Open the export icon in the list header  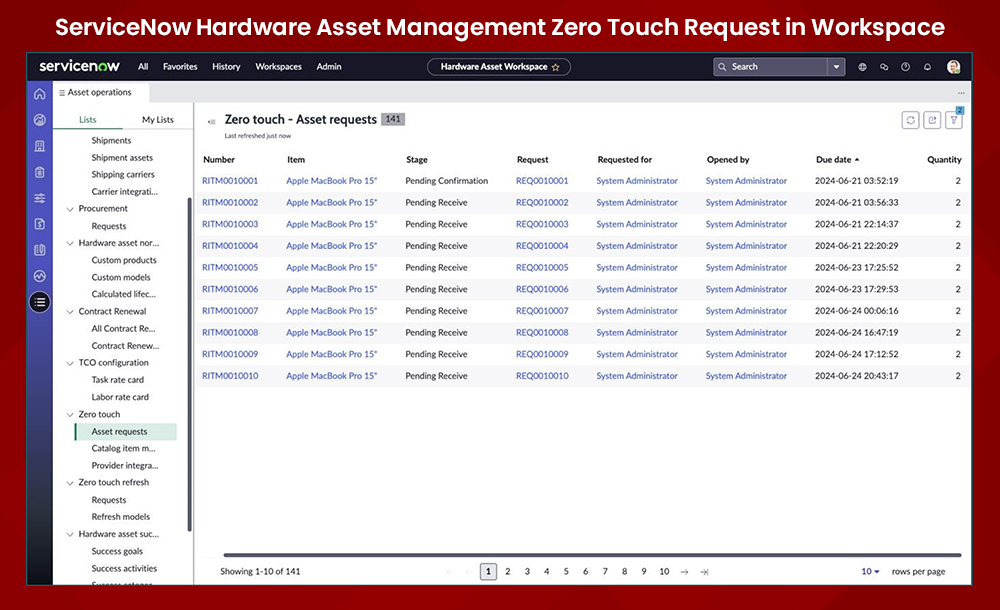click(x=932, y=119)
